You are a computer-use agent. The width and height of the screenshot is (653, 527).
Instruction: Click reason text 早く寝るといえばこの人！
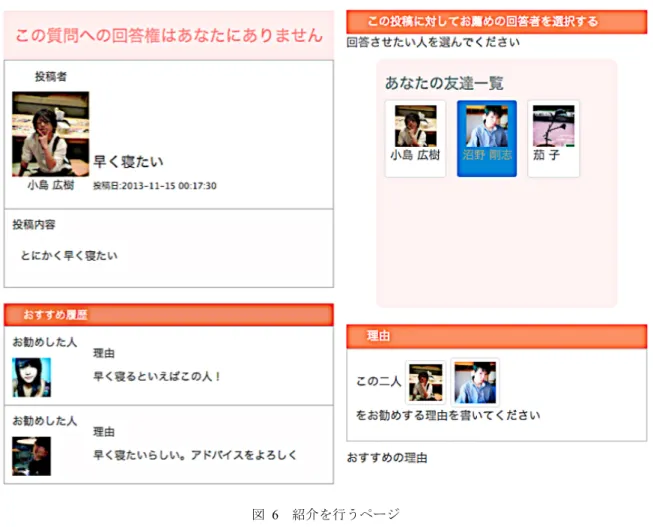pyautogui.click(x=157, y=376)
